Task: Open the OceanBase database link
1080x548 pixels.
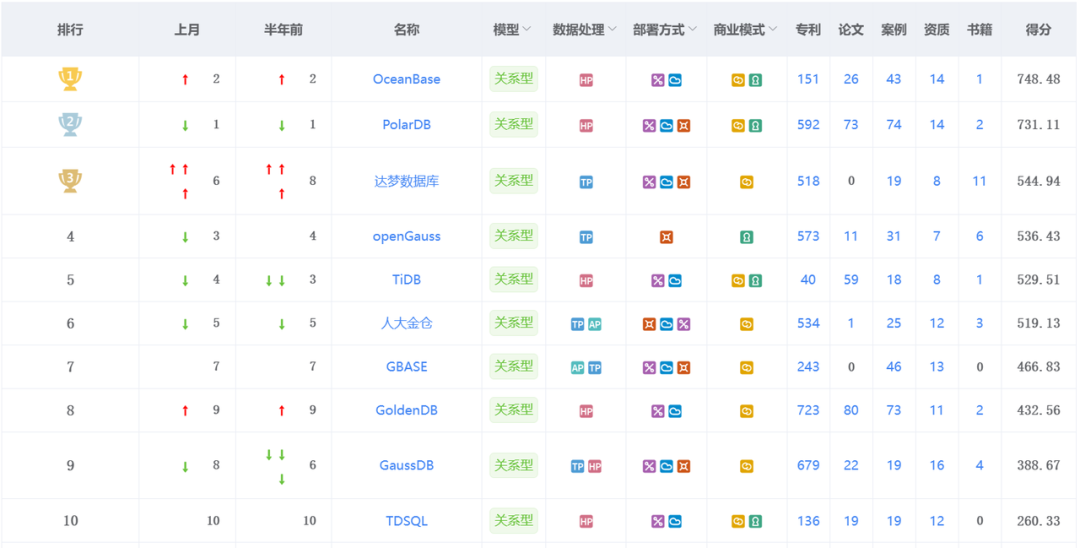Action: (406, 79)
